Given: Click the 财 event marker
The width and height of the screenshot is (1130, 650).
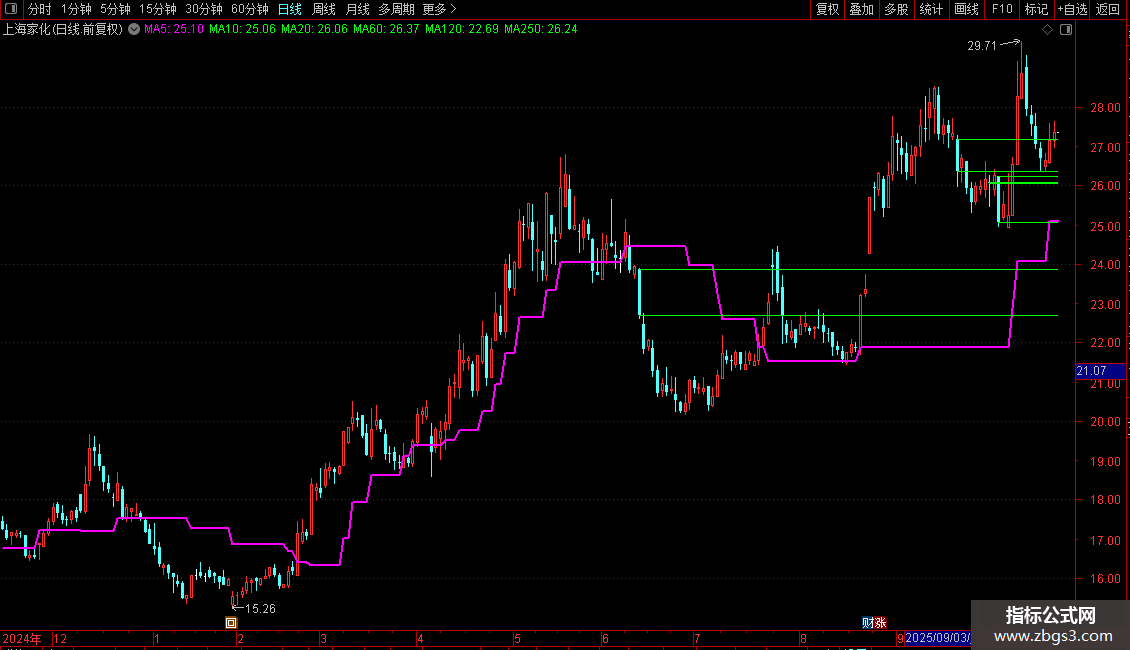Looking at the screenshot, I should pyautogui.click(x=868, y=623).
